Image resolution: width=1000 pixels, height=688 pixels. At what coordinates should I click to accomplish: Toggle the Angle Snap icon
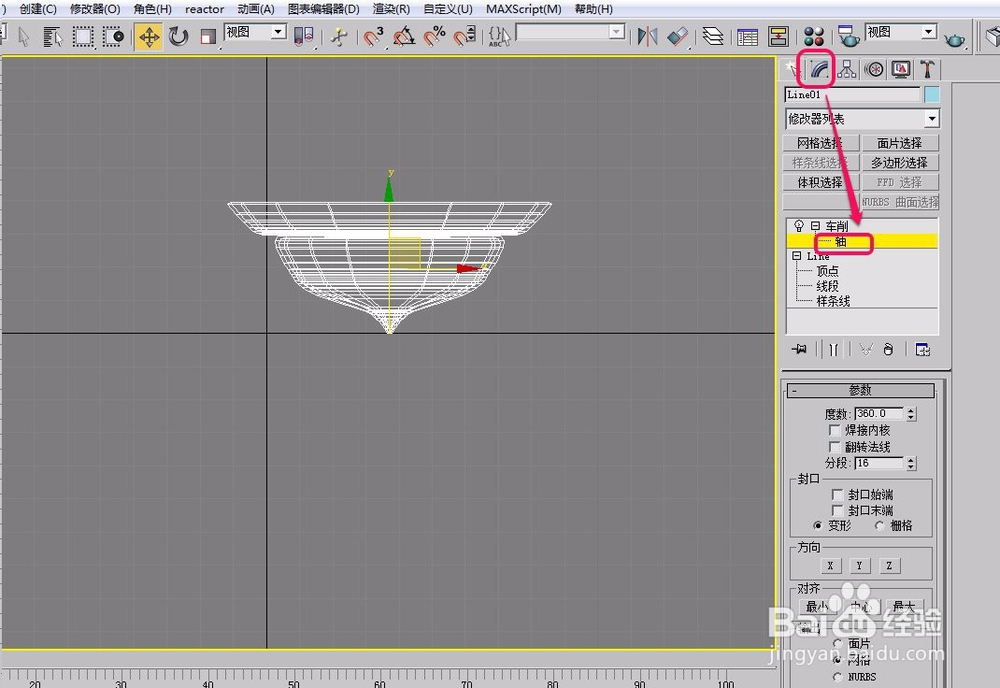(x=404, y=37)
